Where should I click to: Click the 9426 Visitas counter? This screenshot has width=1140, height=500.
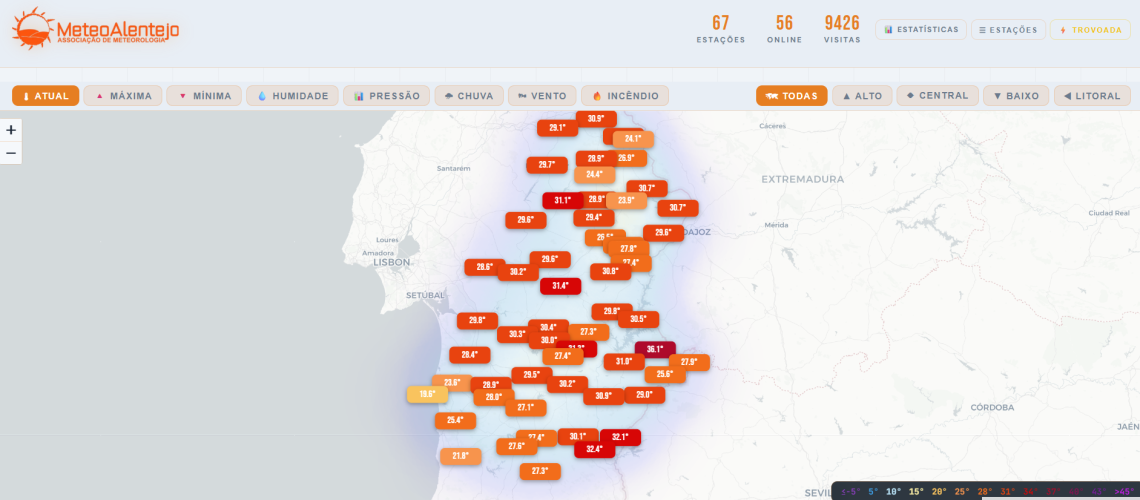[842, 29]
